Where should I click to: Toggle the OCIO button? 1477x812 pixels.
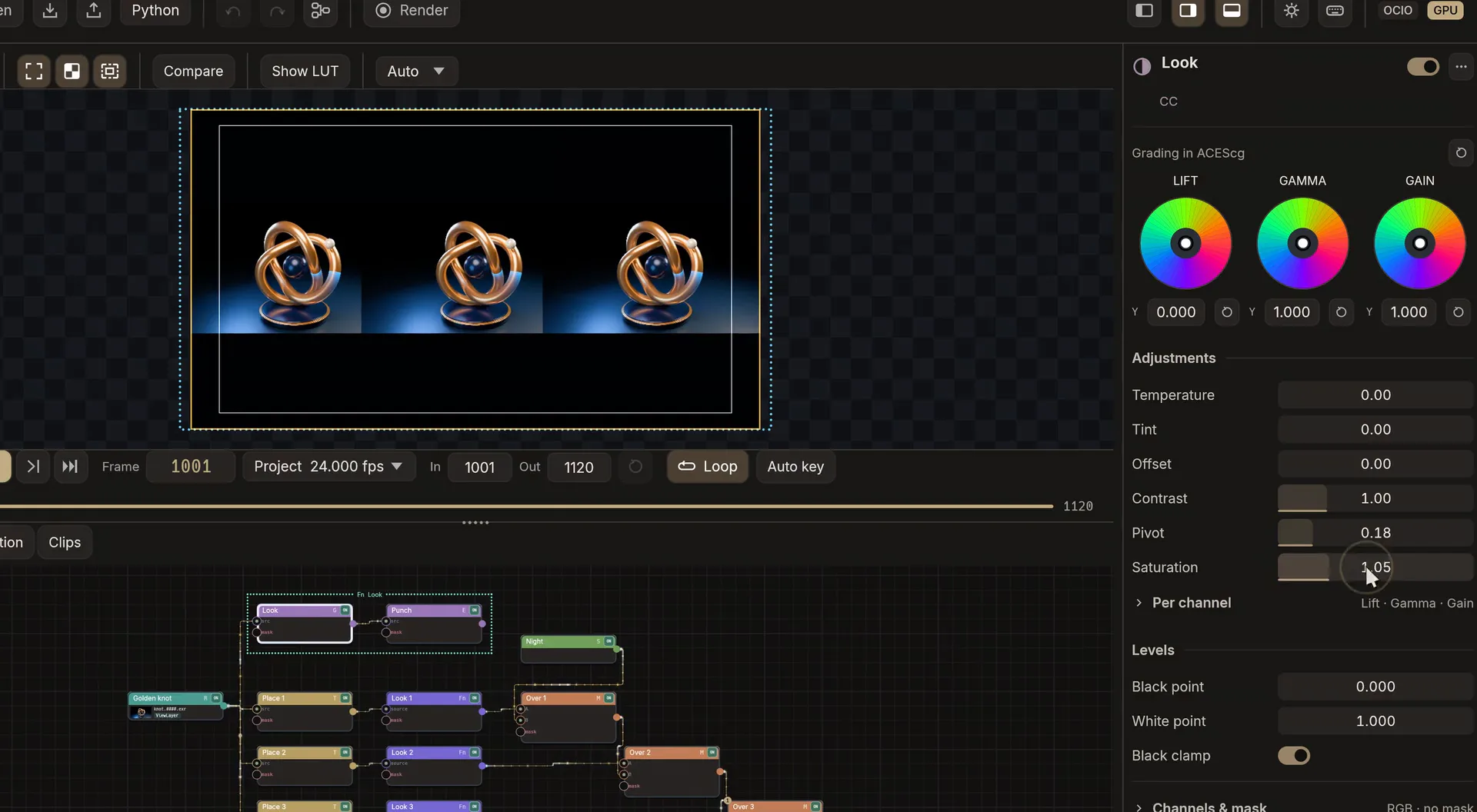click(1398, 11)
